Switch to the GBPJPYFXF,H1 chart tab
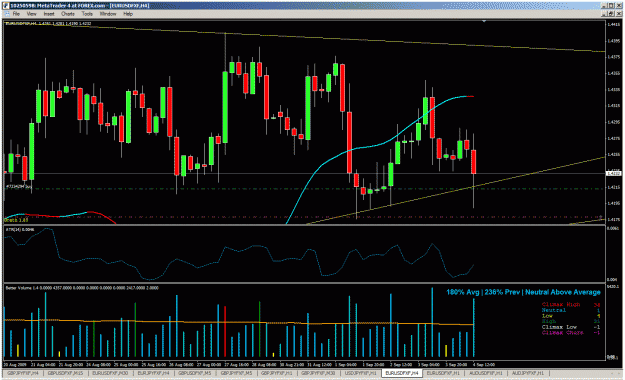Screen dimensions: 625x380 click(277, 373)
